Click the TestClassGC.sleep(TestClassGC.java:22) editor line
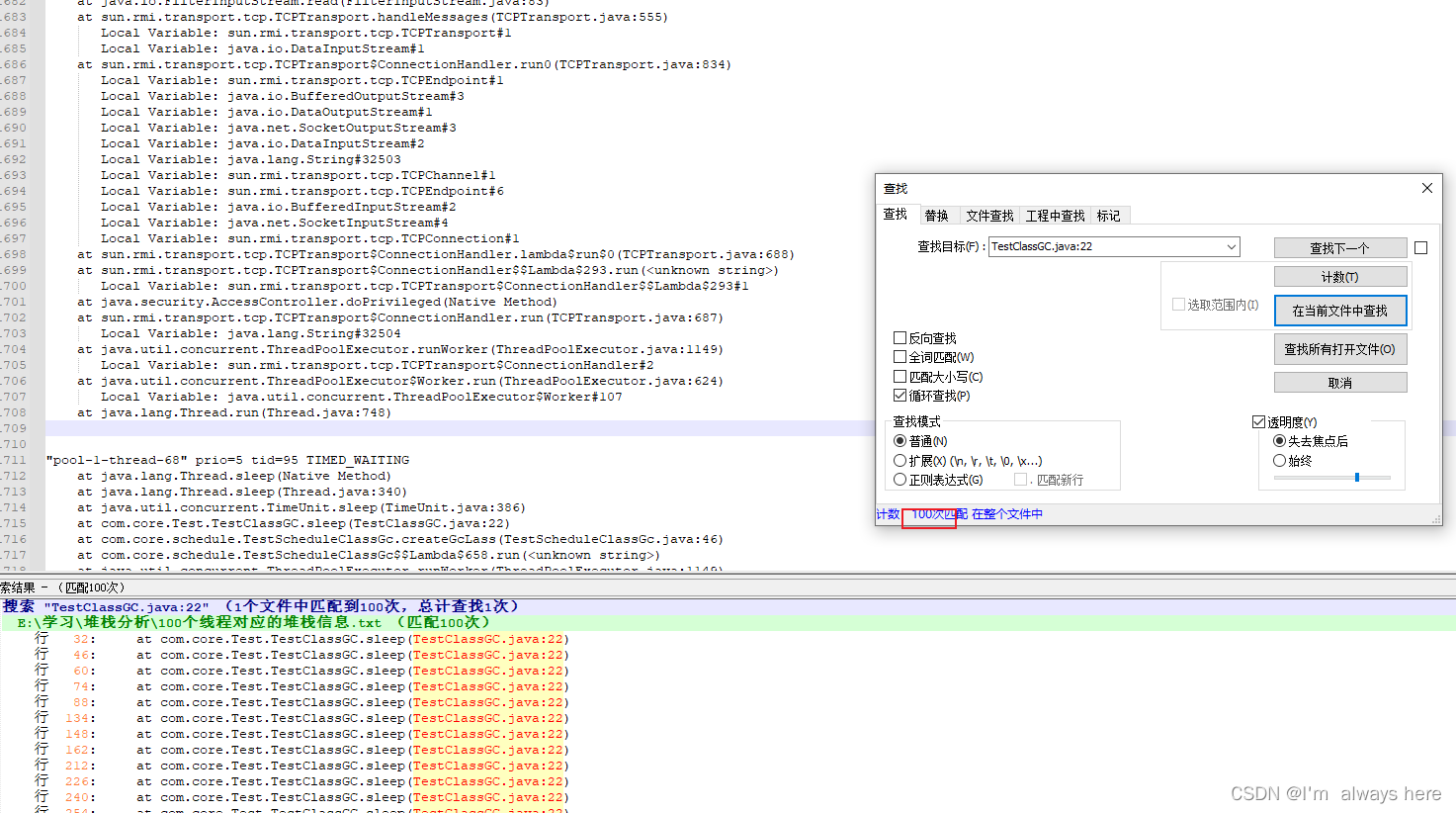 point(294,523)
